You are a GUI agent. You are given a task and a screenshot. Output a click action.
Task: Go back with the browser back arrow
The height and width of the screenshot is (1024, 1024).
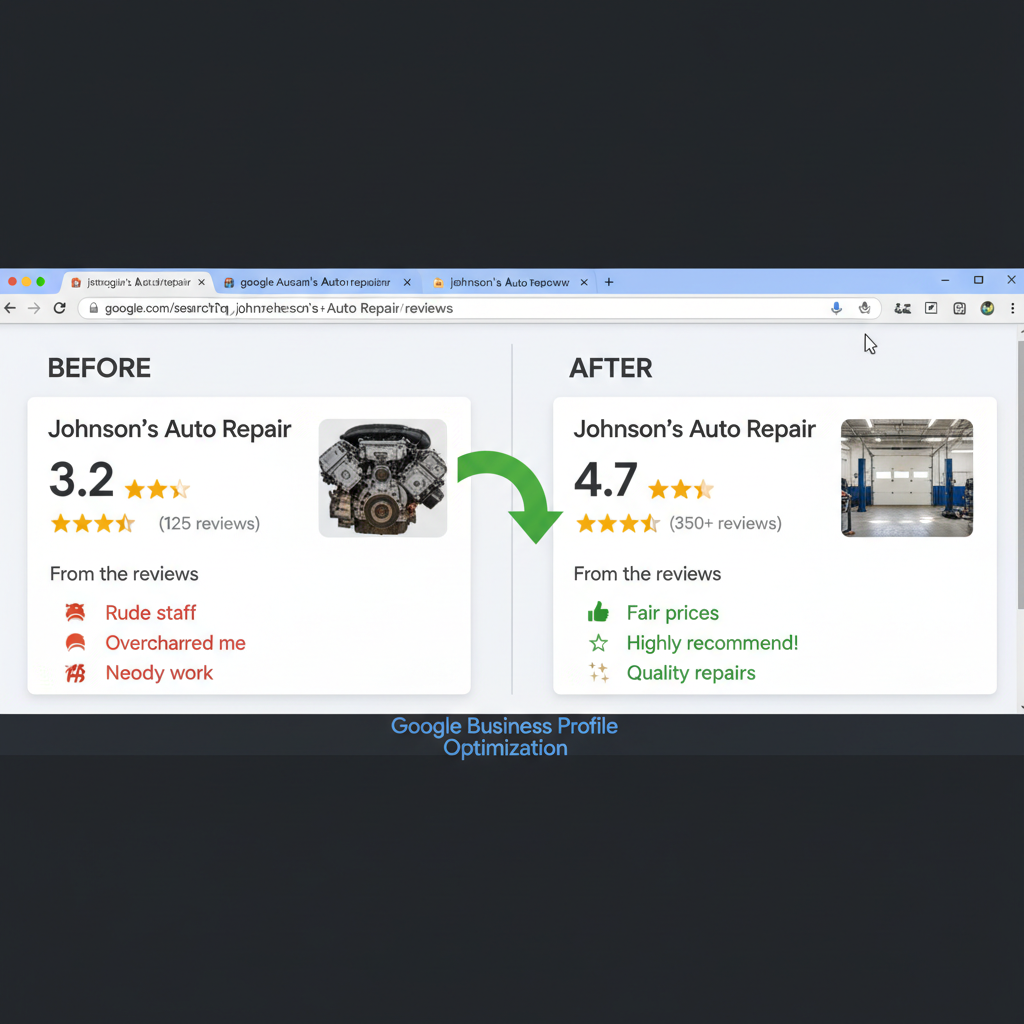click(10, 308)
